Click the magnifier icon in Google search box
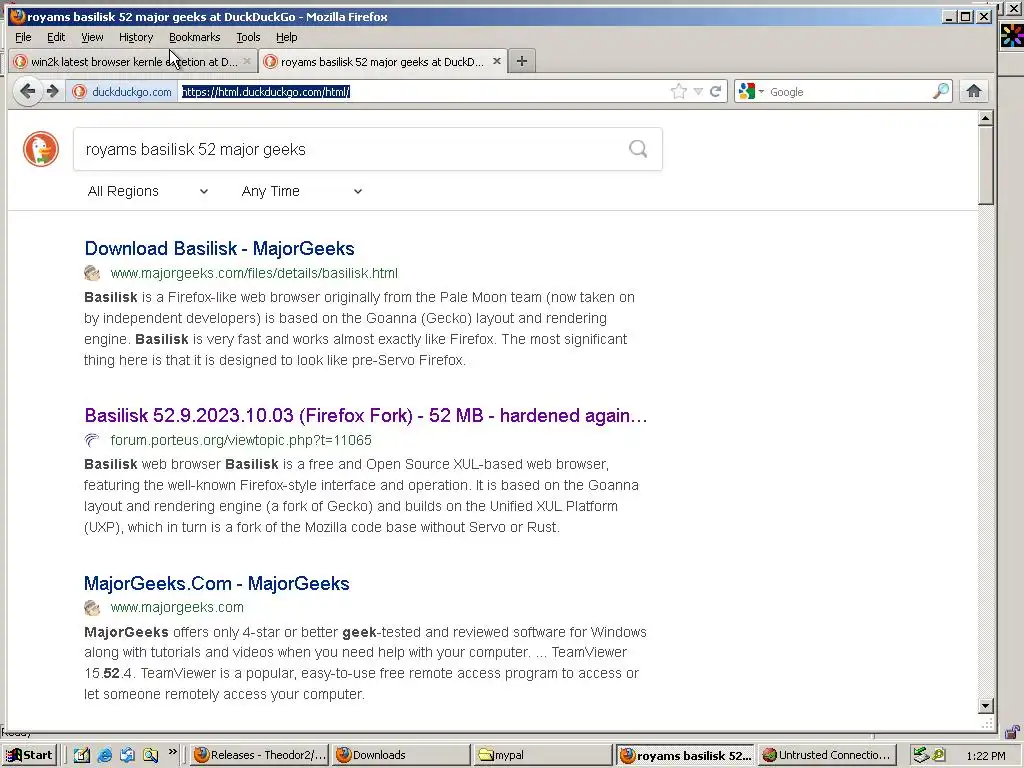1024x768 pixels. click(940, 91)
